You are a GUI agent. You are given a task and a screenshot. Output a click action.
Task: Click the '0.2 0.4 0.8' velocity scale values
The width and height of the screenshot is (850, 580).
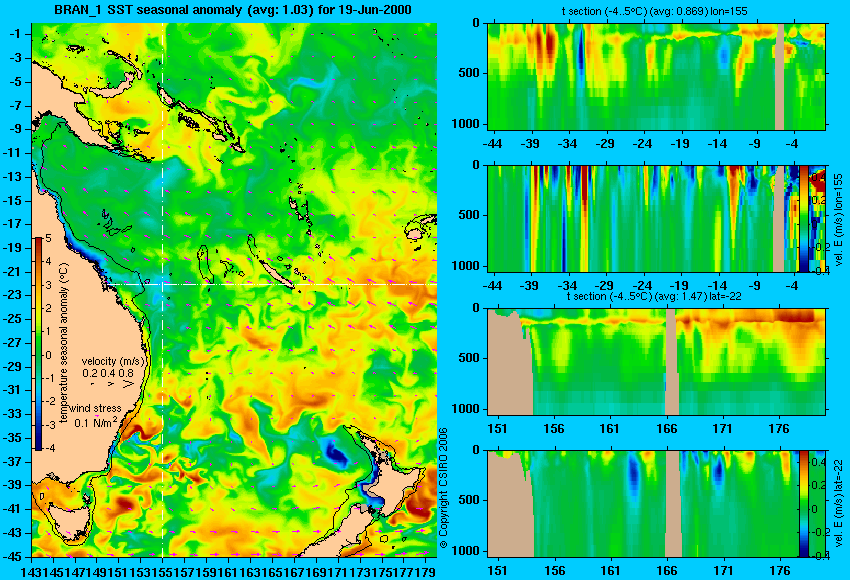[x=108, y=373]
